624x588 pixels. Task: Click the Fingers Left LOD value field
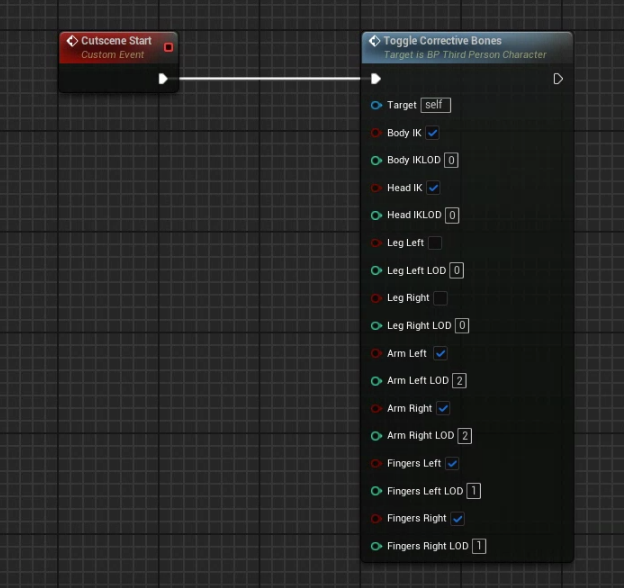point(474,491)
